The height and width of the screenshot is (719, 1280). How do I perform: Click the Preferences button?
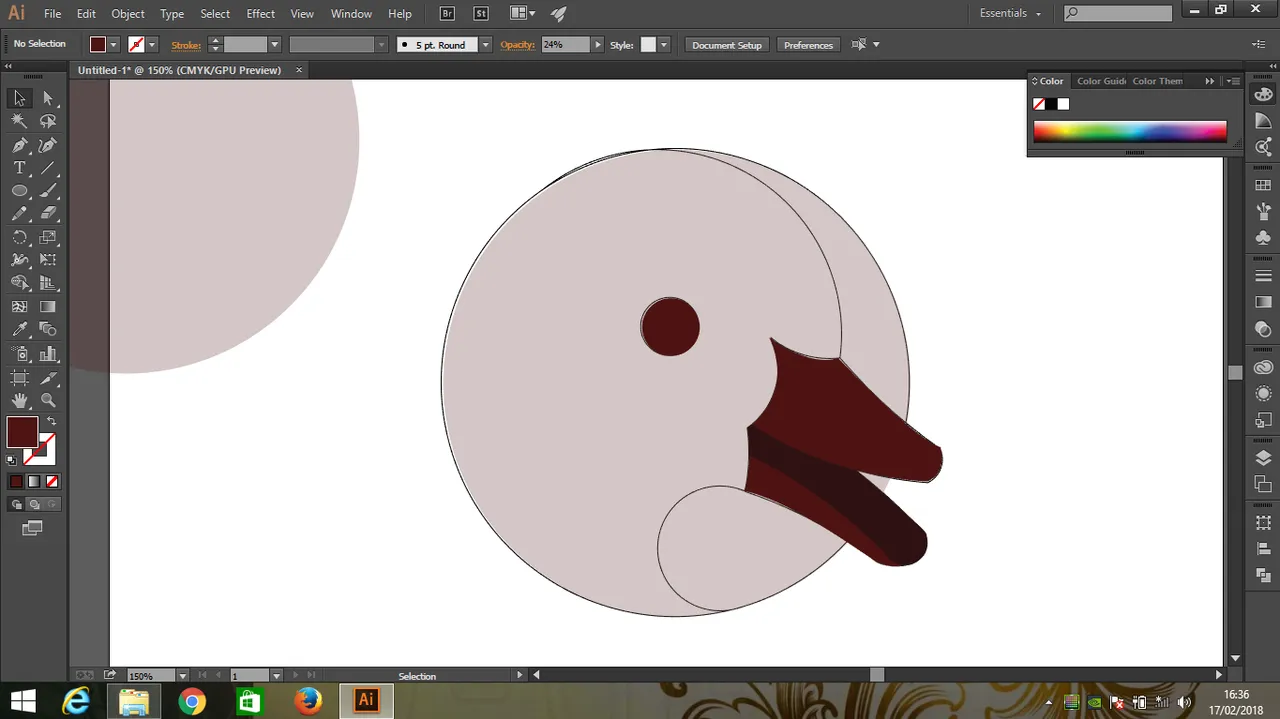(x=808, y=45)
